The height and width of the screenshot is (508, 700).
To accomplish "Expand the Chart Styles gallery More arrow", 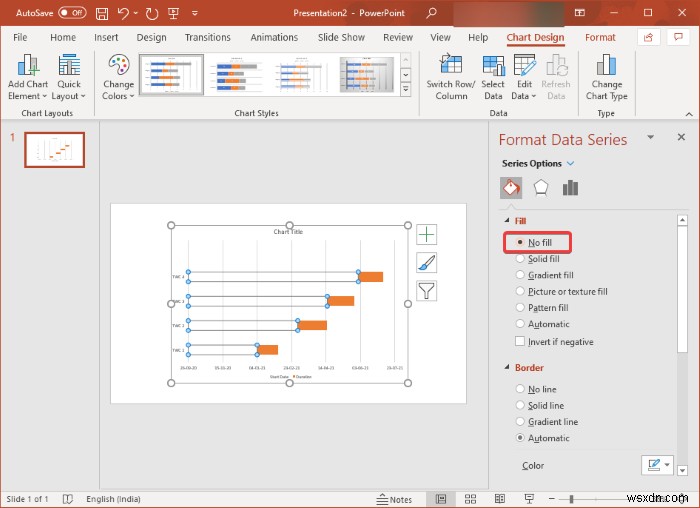I will [x=405, y=89].
